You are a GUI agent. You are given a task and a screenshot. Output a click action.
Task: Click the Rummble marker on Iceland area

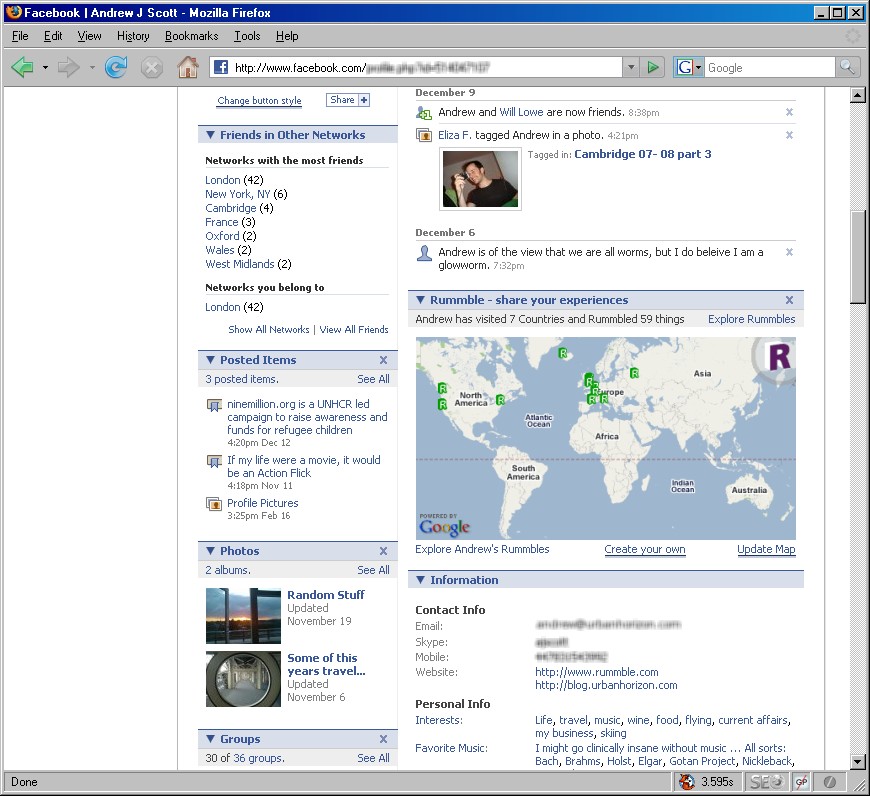tap(563, 353)
